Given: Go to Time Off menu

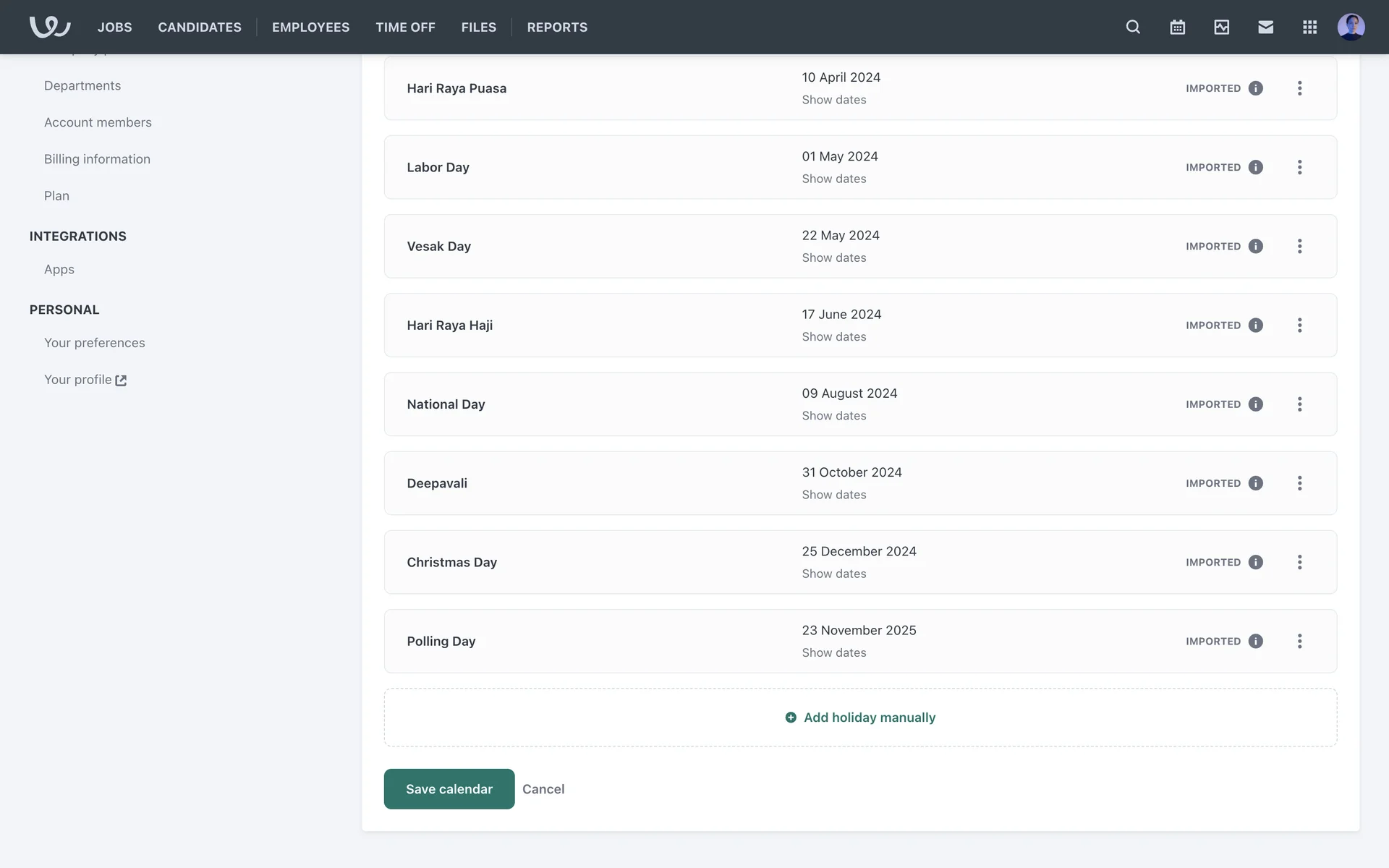Looking at the screenshot, I should pos(405,27).
